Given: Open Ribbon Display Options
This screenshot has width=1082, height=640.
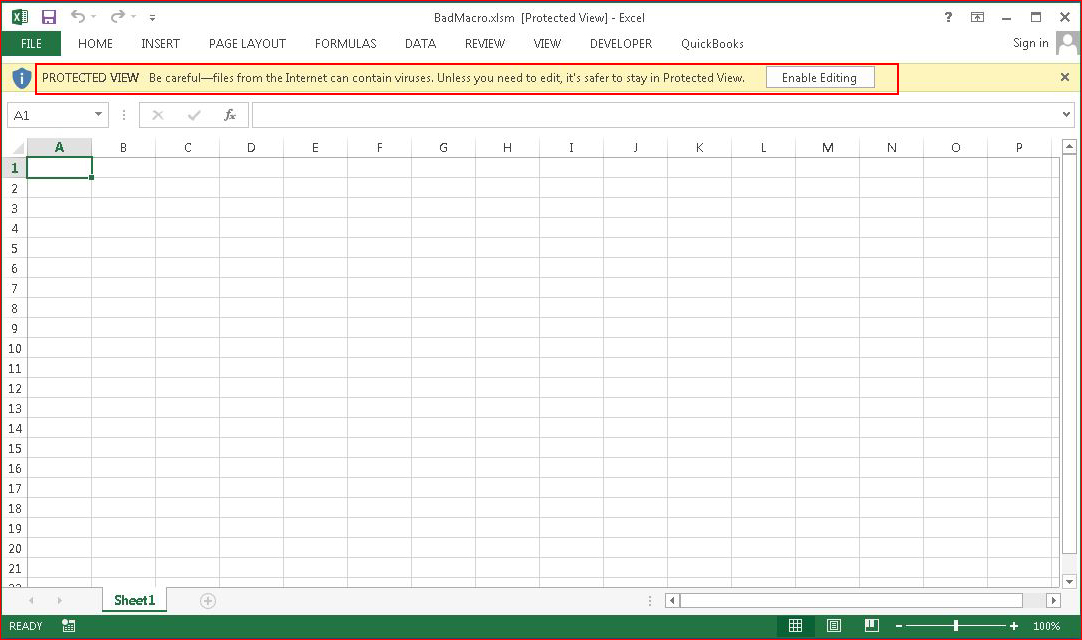Looking at the screenshot, I should 977,17.
